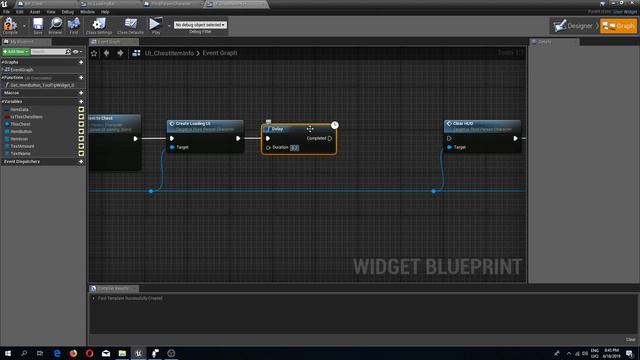Screen dimensions: 640x360
Task: Toggle visibility eye for ThisChest variable
Action: (x=81, y=124)
